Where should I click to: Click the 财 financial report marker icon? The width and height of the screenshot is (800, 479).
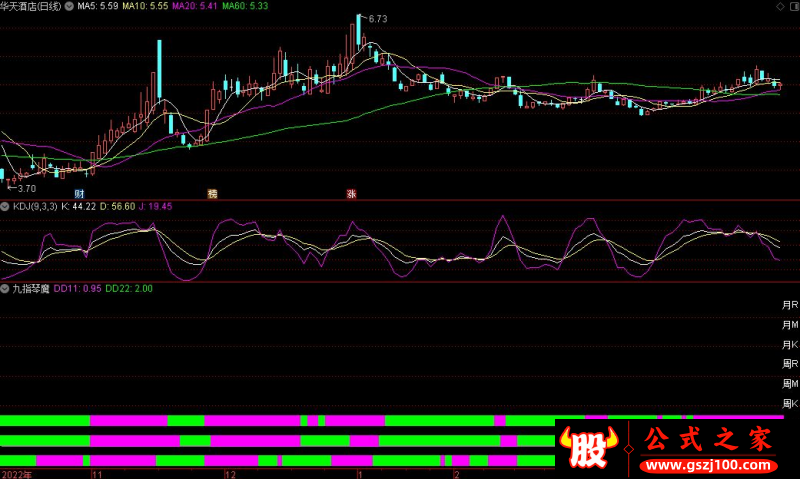point(79,193)
